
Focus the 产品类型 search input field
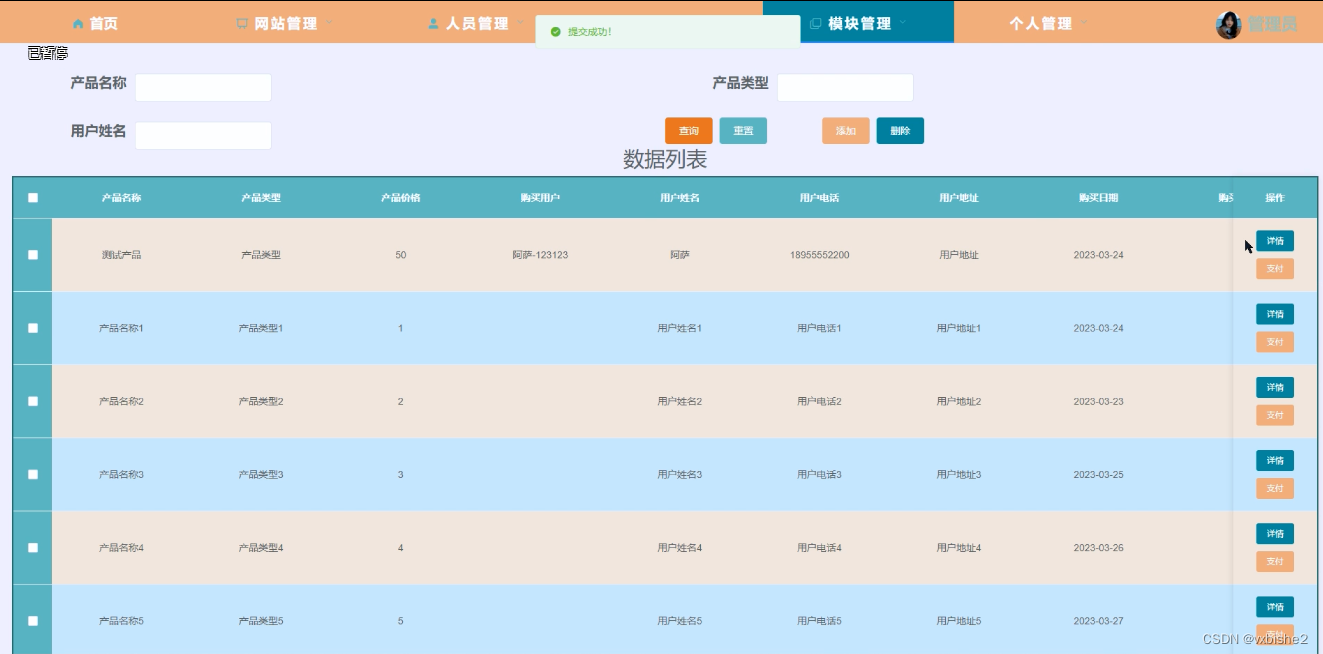click(845, 88)
